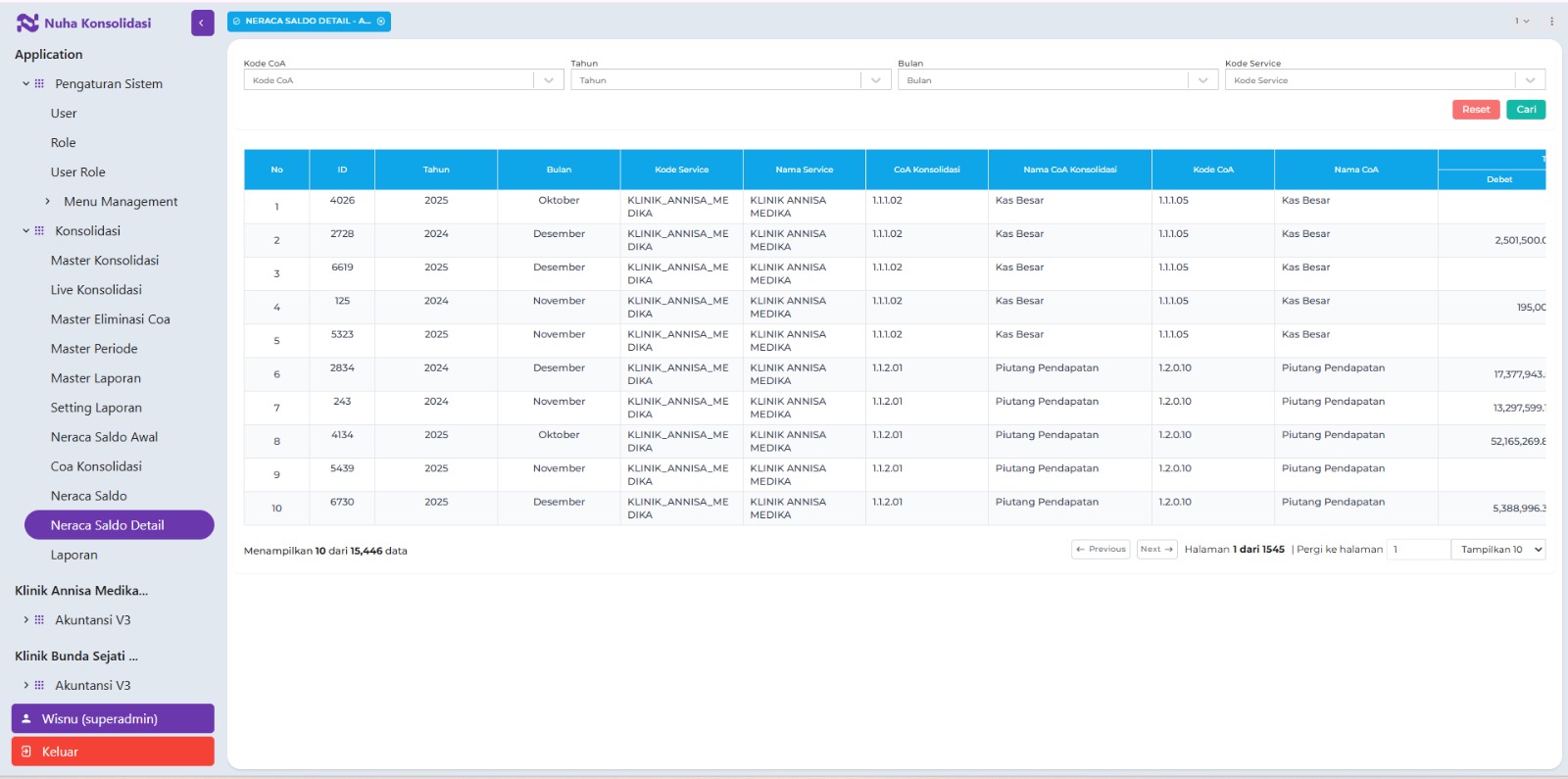Open the User menu item

point(64,113)
